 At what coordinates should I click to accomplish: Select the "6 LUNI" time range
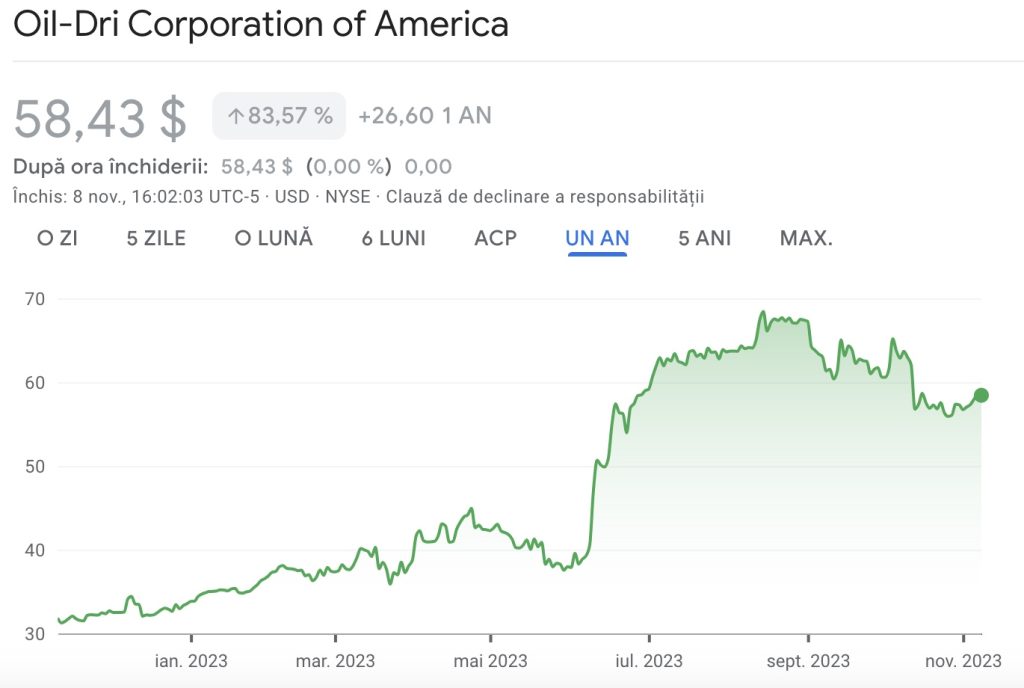click(x=393, y=238)
